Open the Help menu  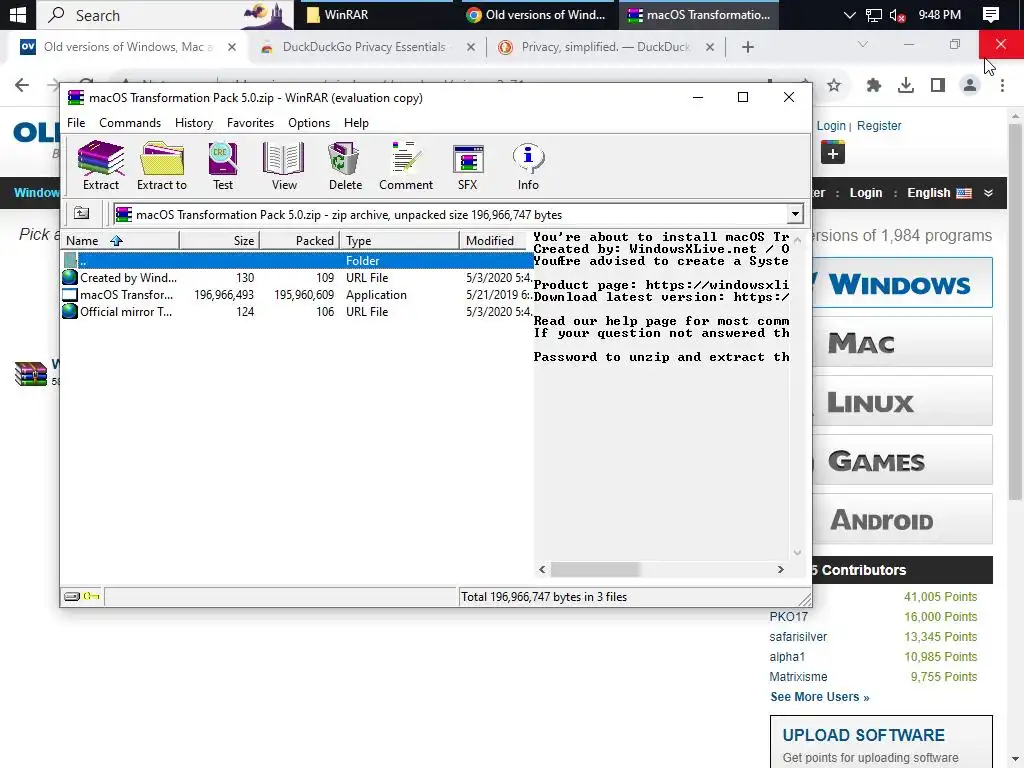coord(356,123)
